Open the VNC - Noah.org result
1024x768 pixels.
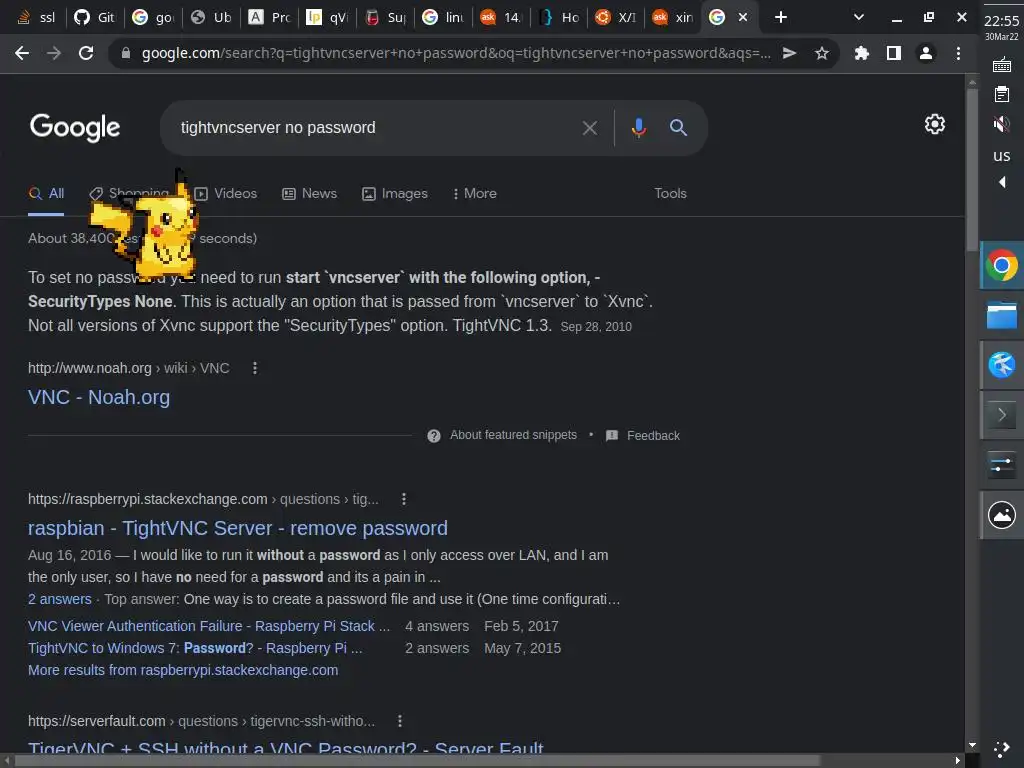(99, 397)
